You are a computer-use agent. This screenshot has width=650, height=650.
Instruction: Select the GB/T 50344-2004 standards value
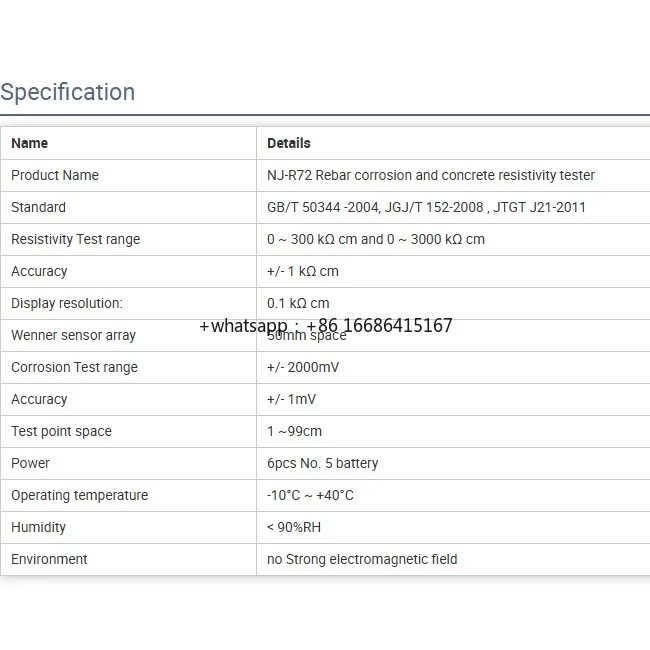click(x=427, y=207)
